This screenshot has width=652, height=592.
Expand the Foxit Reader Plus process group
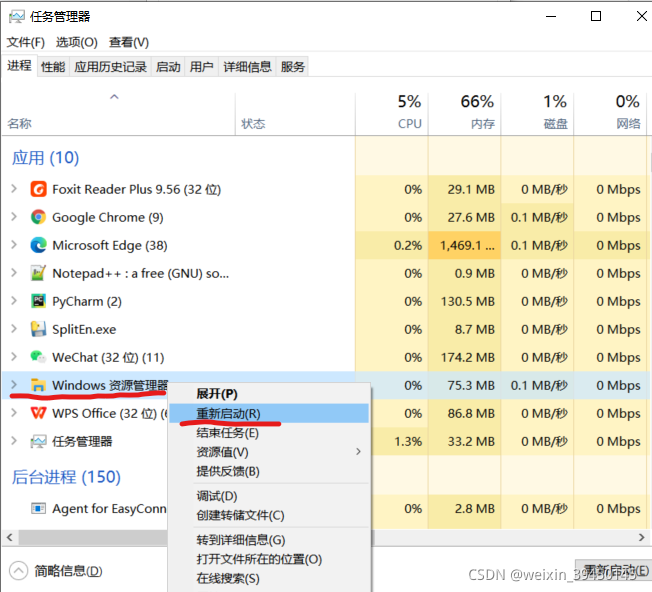coord(14,189)
